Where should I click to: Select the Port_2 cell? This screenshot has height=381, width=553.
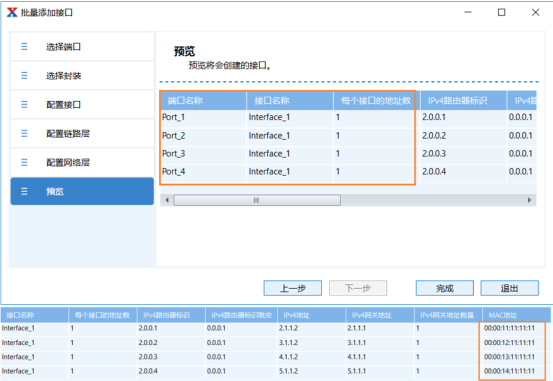coord(203,135)
